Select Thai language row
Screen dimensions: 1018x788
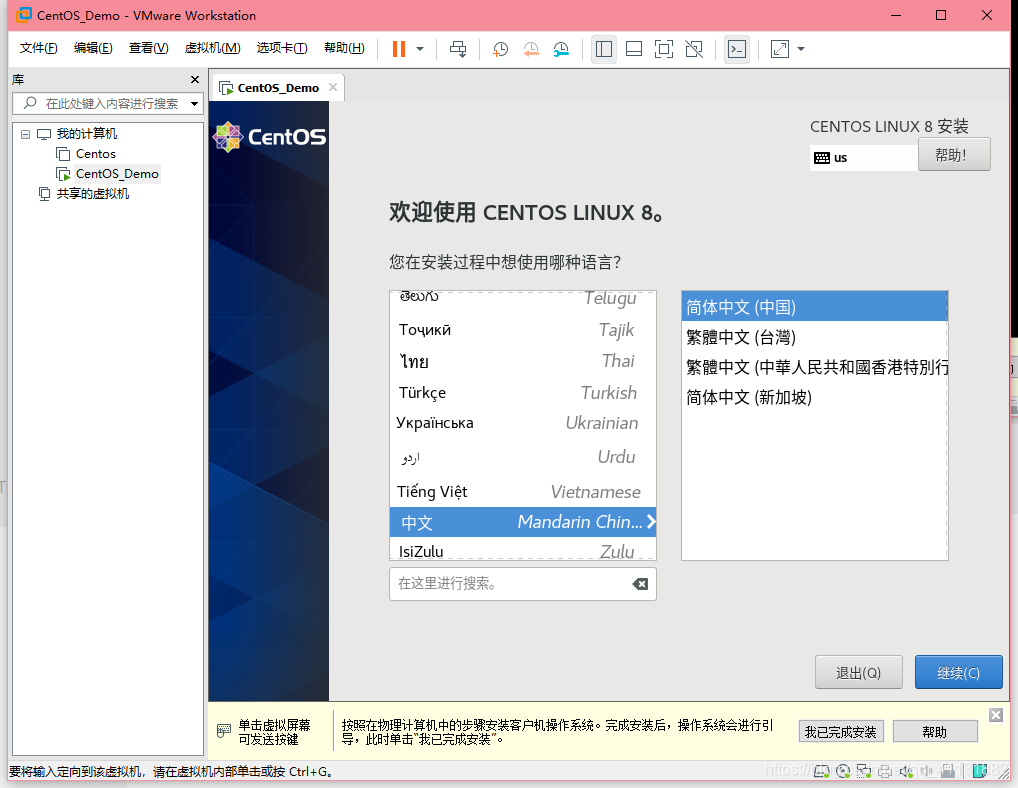coord(523,361)
